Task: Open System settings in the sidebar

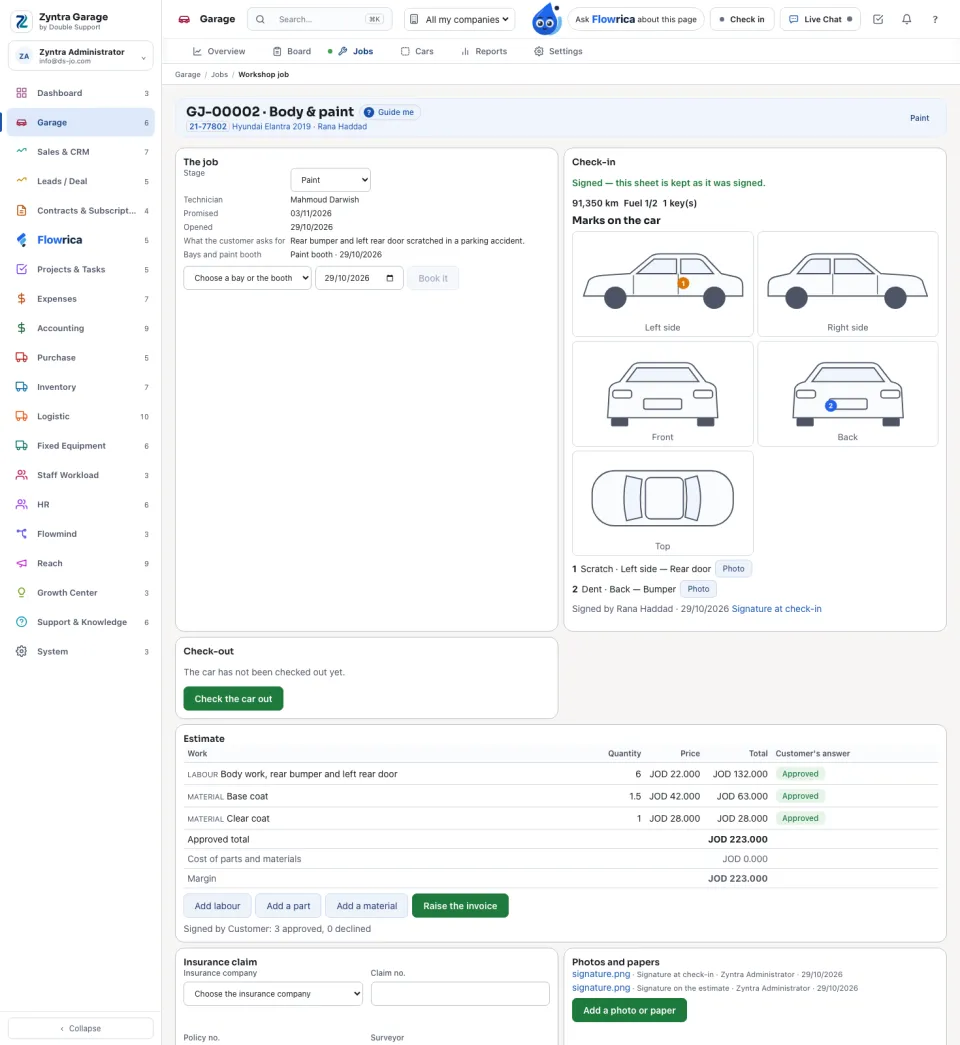Action: [81, 651]
